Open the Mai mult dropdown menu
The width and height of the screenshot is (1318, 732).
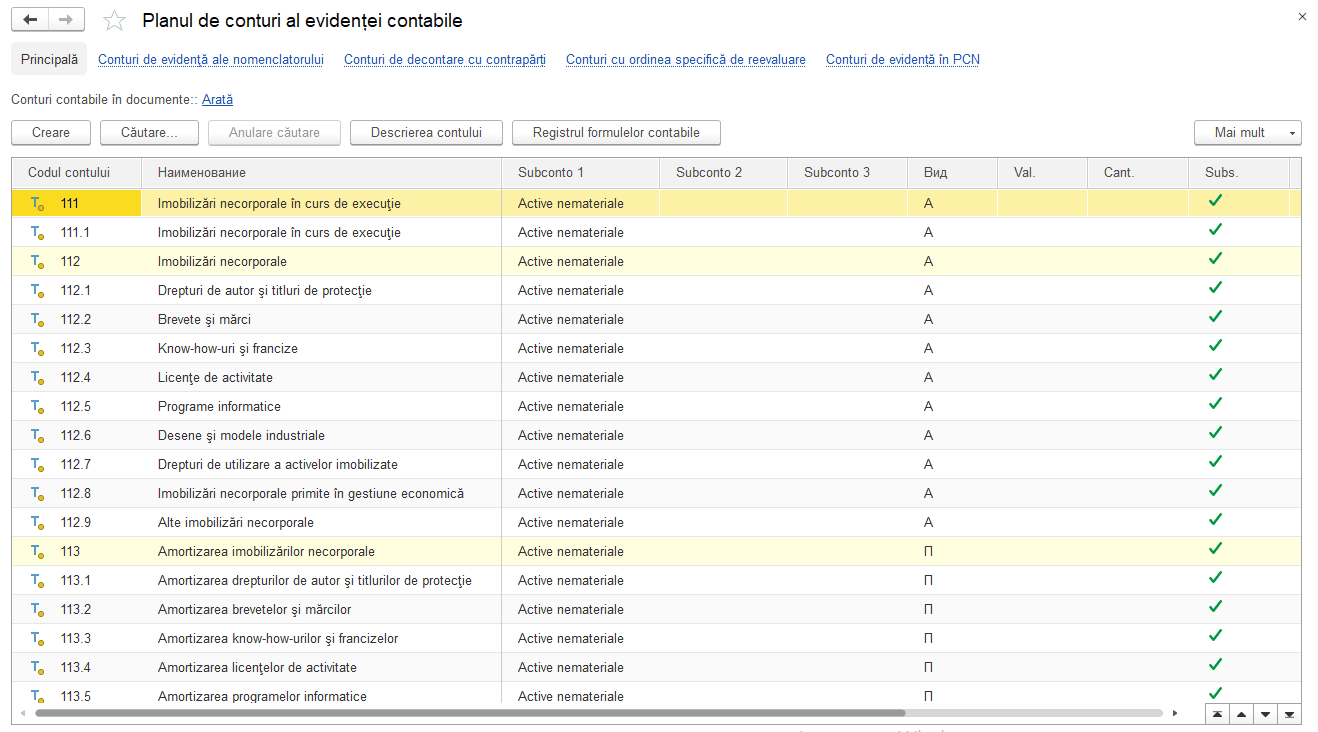(x=1247, y=132)
